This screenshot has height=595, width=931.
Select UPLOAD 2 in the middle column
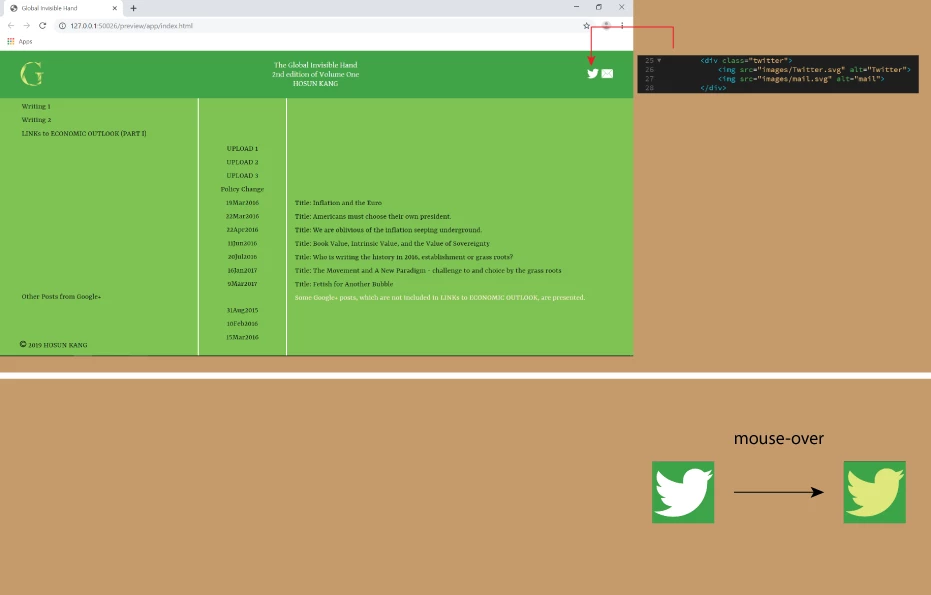242,162
